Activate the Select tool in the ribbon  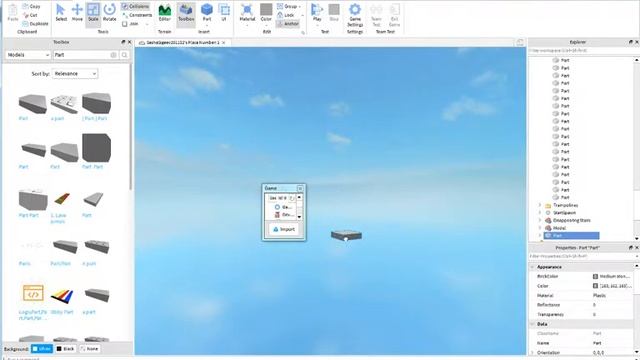pos(61,12)
